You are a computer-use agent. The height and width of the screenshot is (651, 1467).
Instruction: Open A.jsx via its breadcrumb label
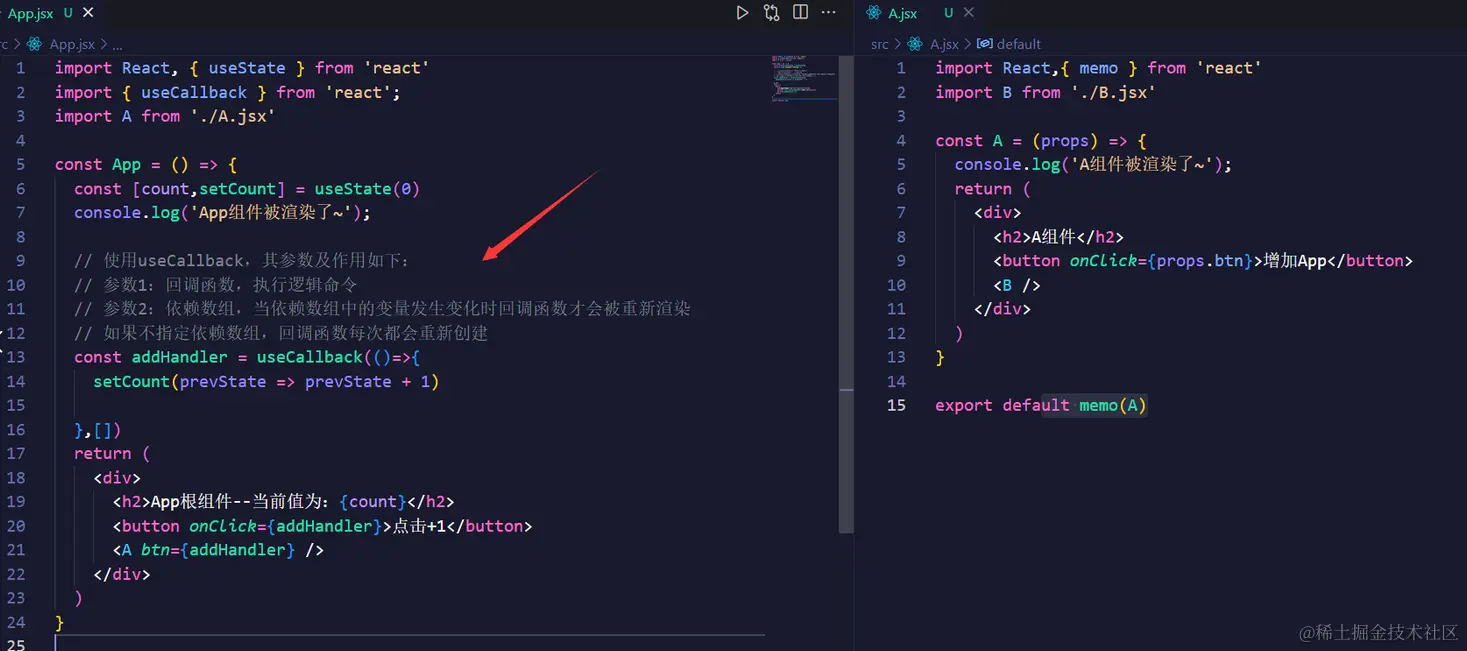944,44
